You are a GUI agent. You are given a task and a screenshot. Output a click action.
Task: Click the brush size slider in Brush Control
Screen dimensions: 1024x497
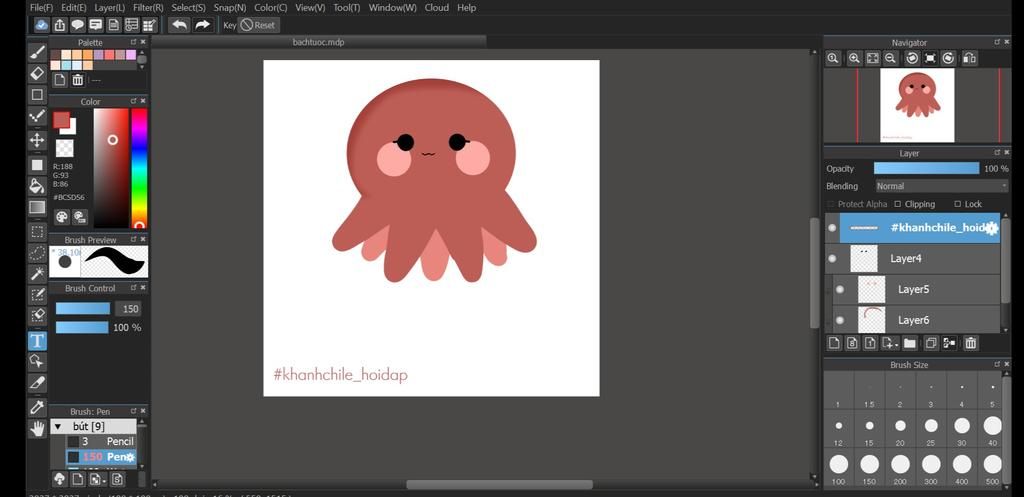[x=83, y=309]
